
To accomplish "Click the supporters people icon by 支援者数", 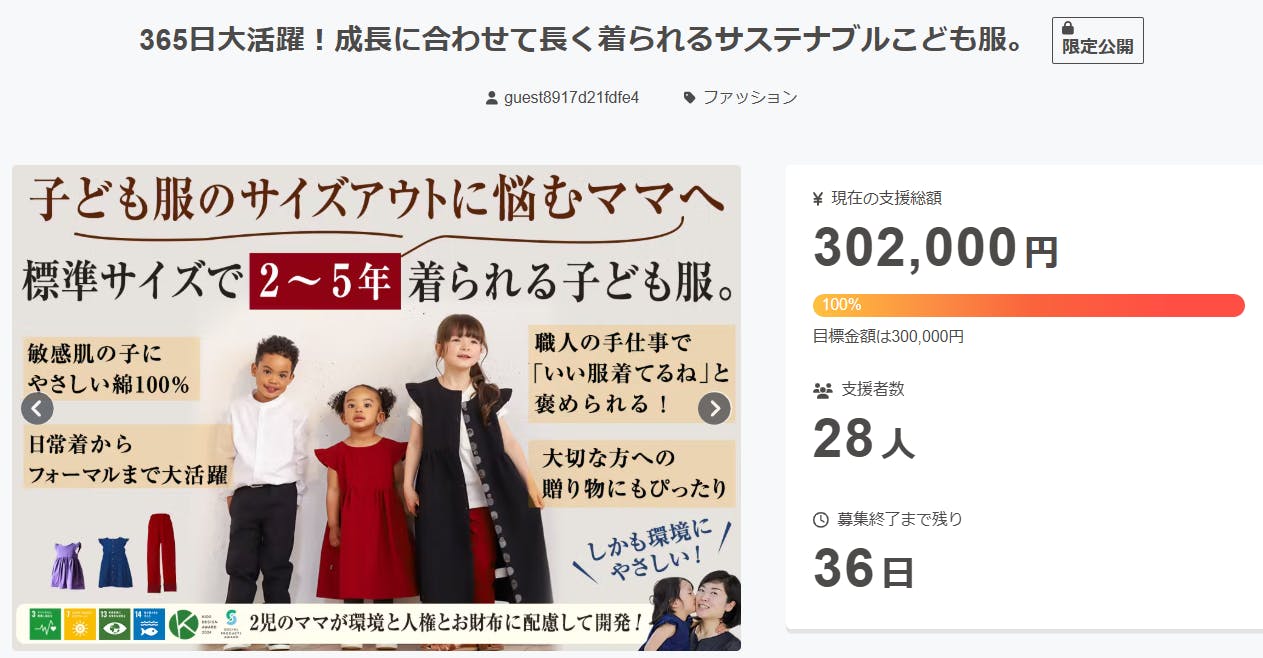I will click(x=823, y=390).
